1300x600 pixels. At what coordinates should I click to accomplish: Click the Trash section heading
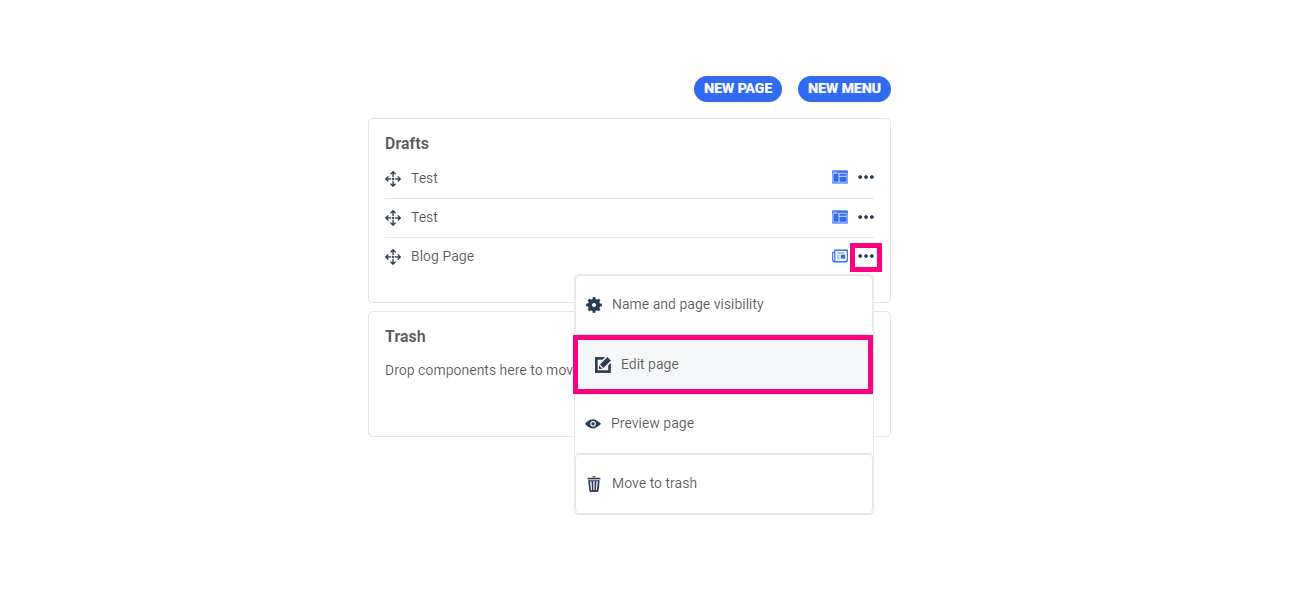tap(405, 337)
